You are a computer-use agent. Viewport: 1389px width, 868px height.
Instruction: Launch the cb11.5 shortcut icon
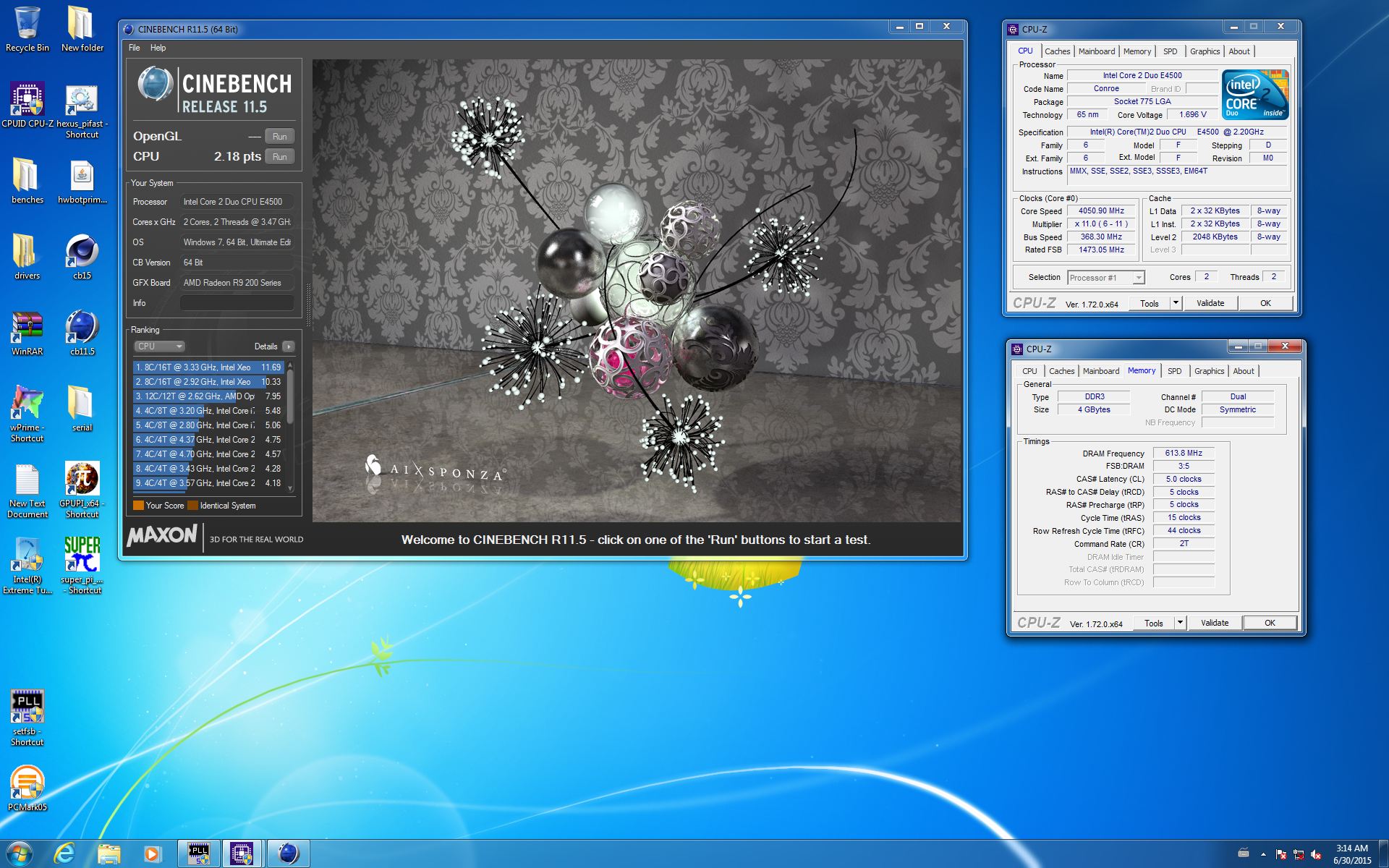click(82, 333)
